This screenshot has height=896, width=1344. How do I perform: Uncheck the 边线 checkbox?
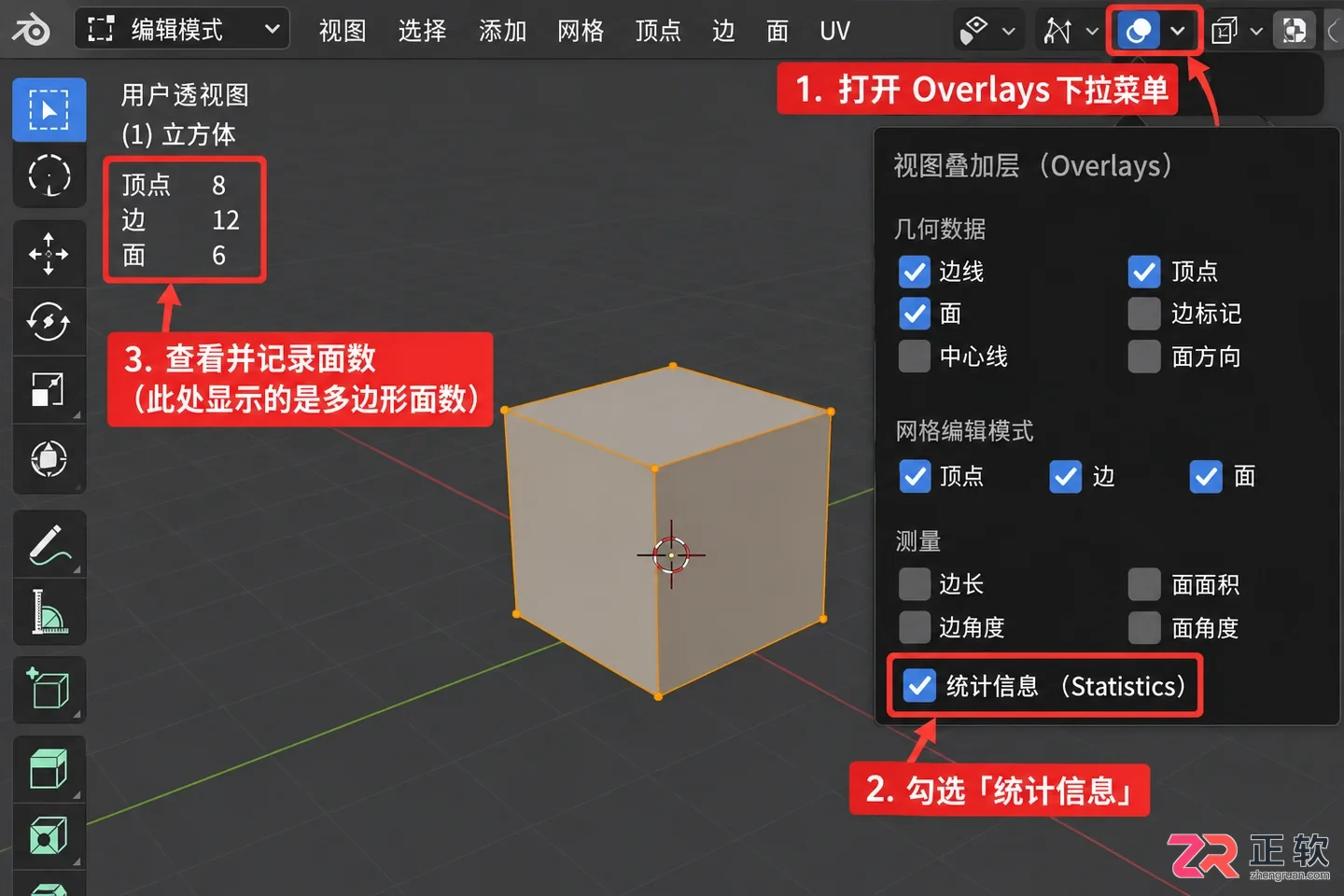(x=915, y=272)
